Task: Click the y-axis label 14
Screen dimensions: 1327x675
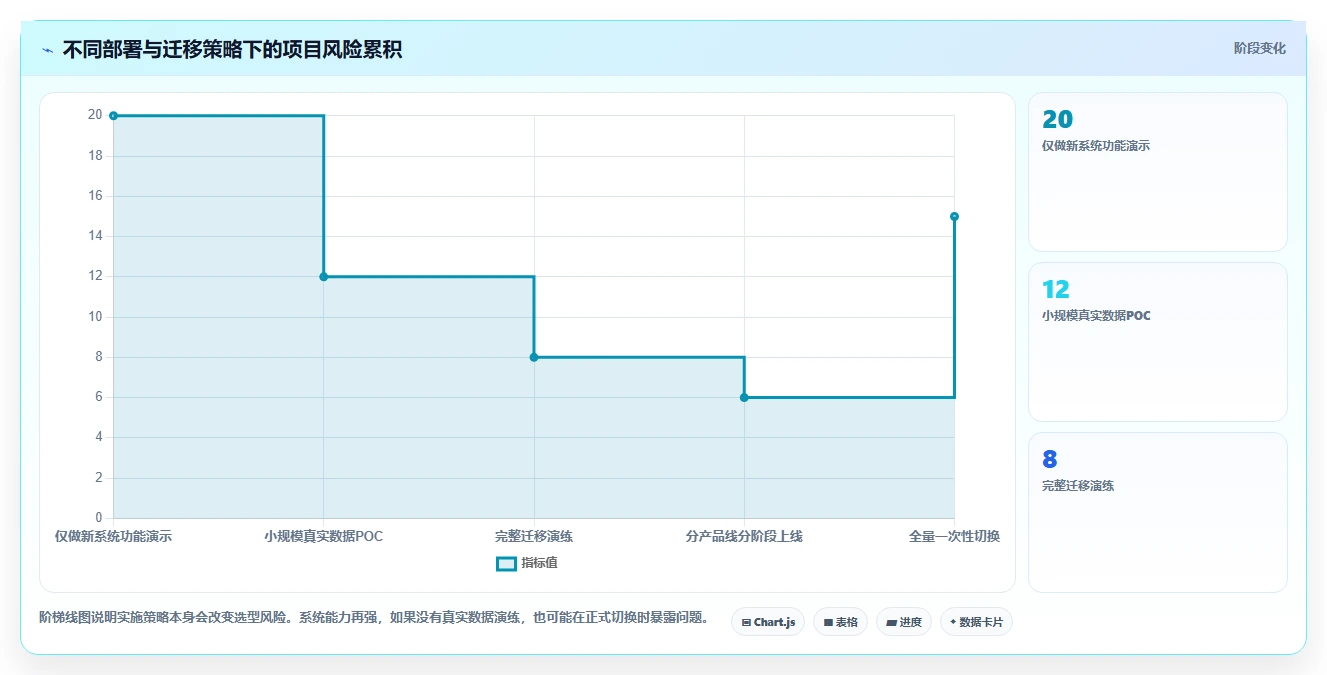Action: click(x=95, y=236)
